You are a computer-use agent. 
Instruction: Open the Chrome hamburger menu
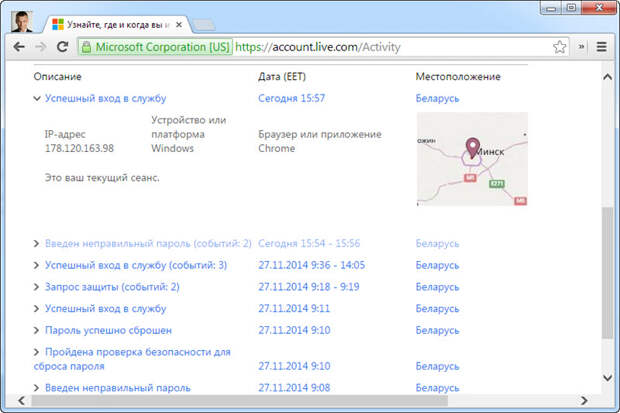[x=601, y=47]
